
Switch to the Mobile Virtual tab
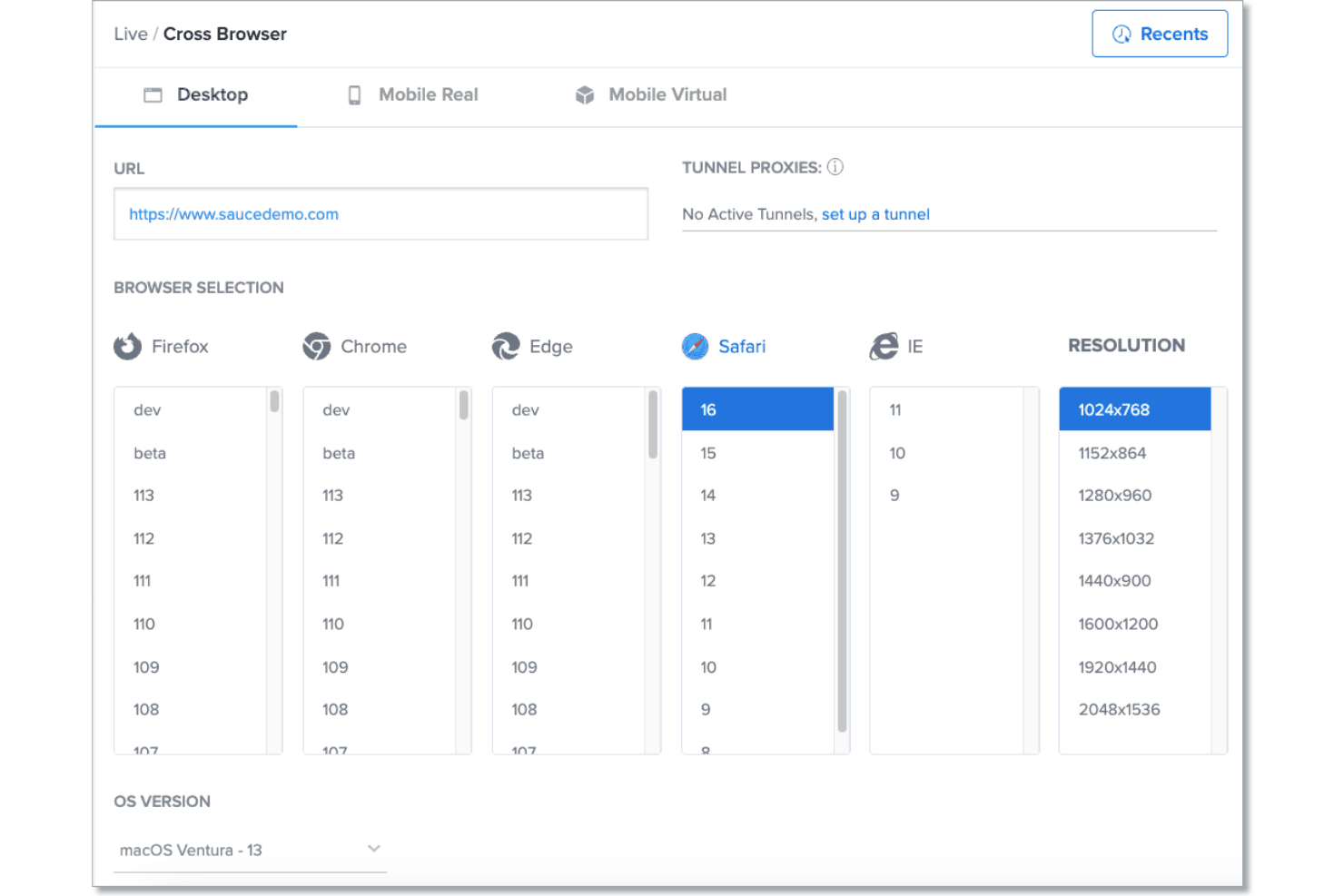point(651,95)
